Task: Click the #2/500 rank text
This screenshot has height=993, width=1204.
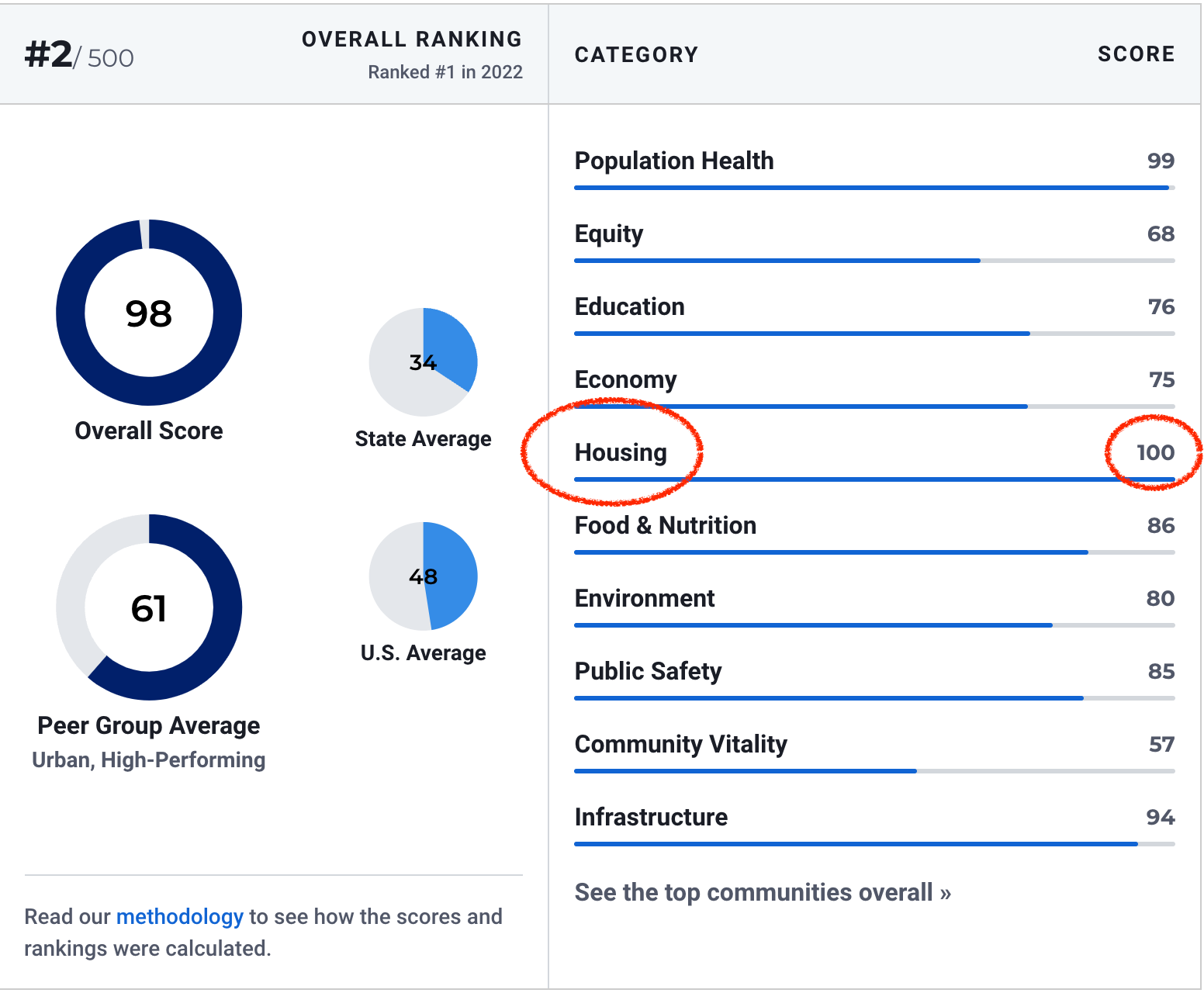Action: 79,55
